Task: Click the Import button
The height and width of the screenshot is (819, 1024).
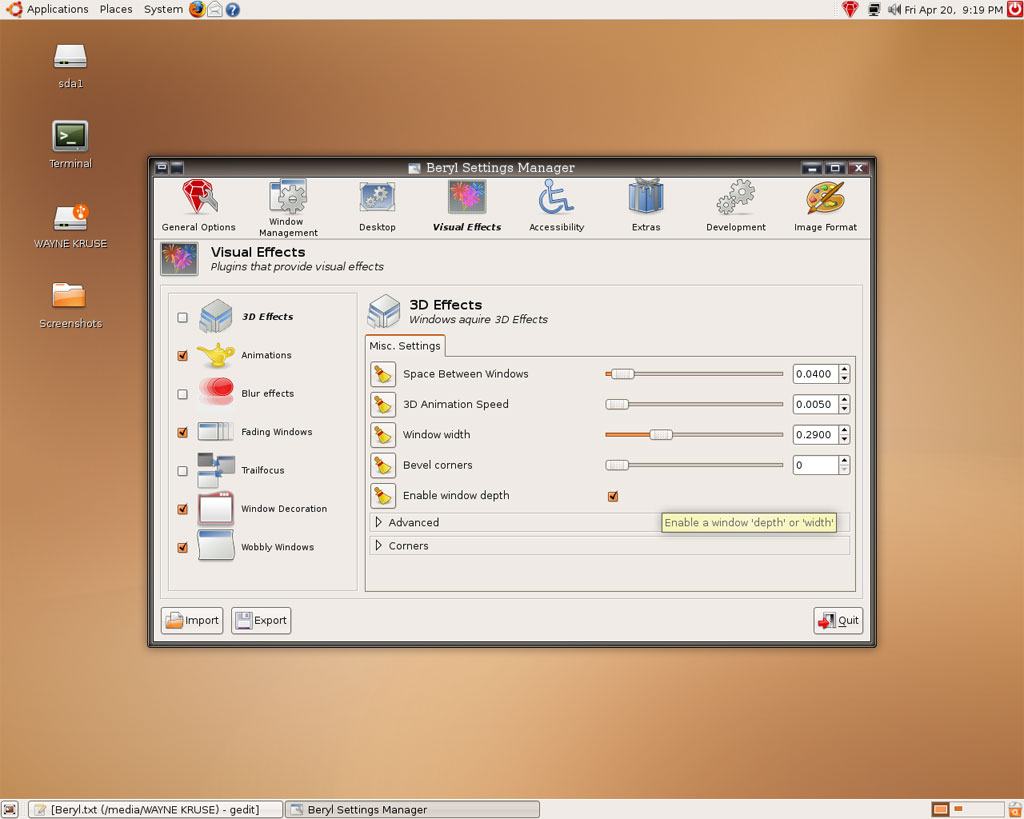Action: pyautogui.click(x=192, y=620)
